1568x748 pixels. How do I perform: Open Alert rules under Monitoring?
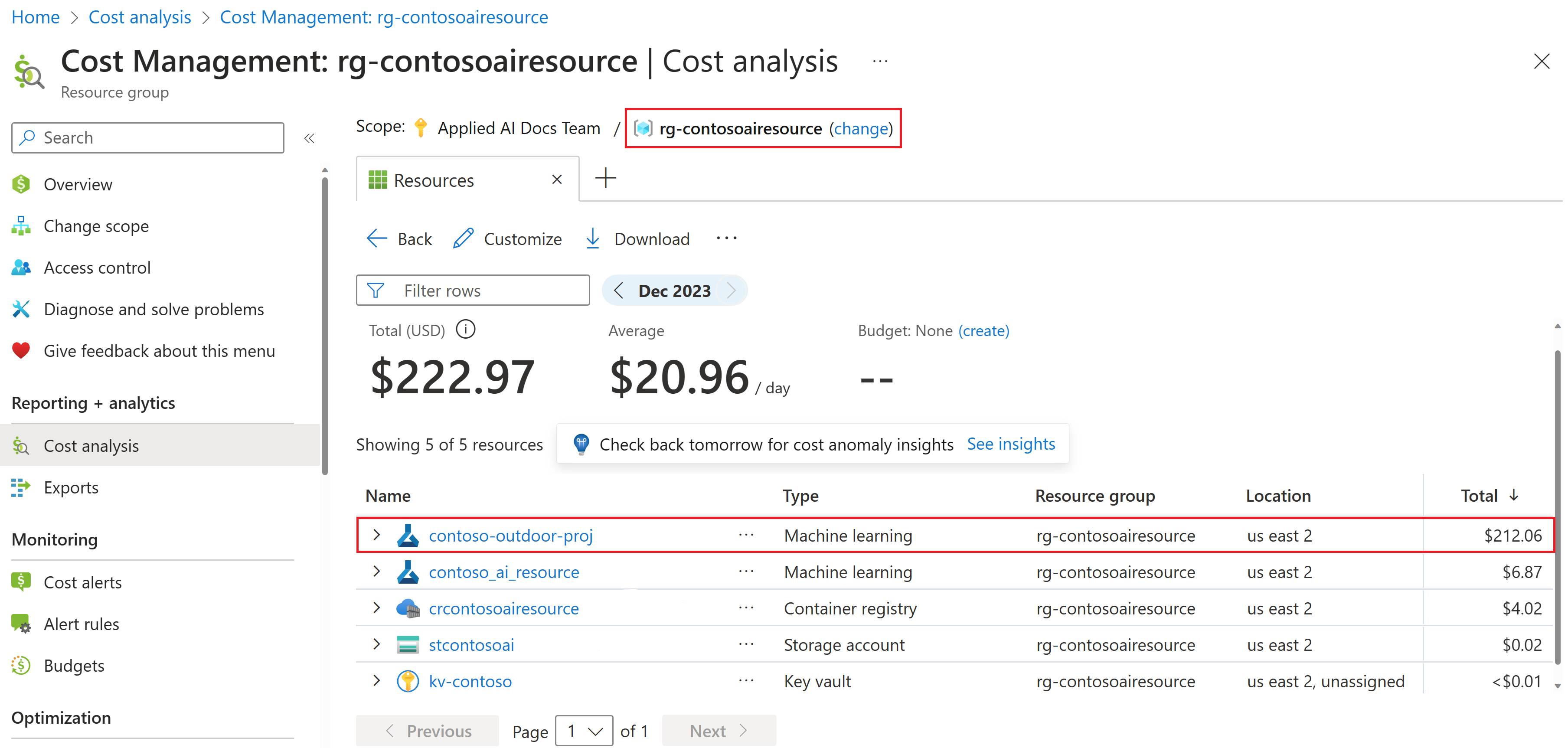coord(81,624)
